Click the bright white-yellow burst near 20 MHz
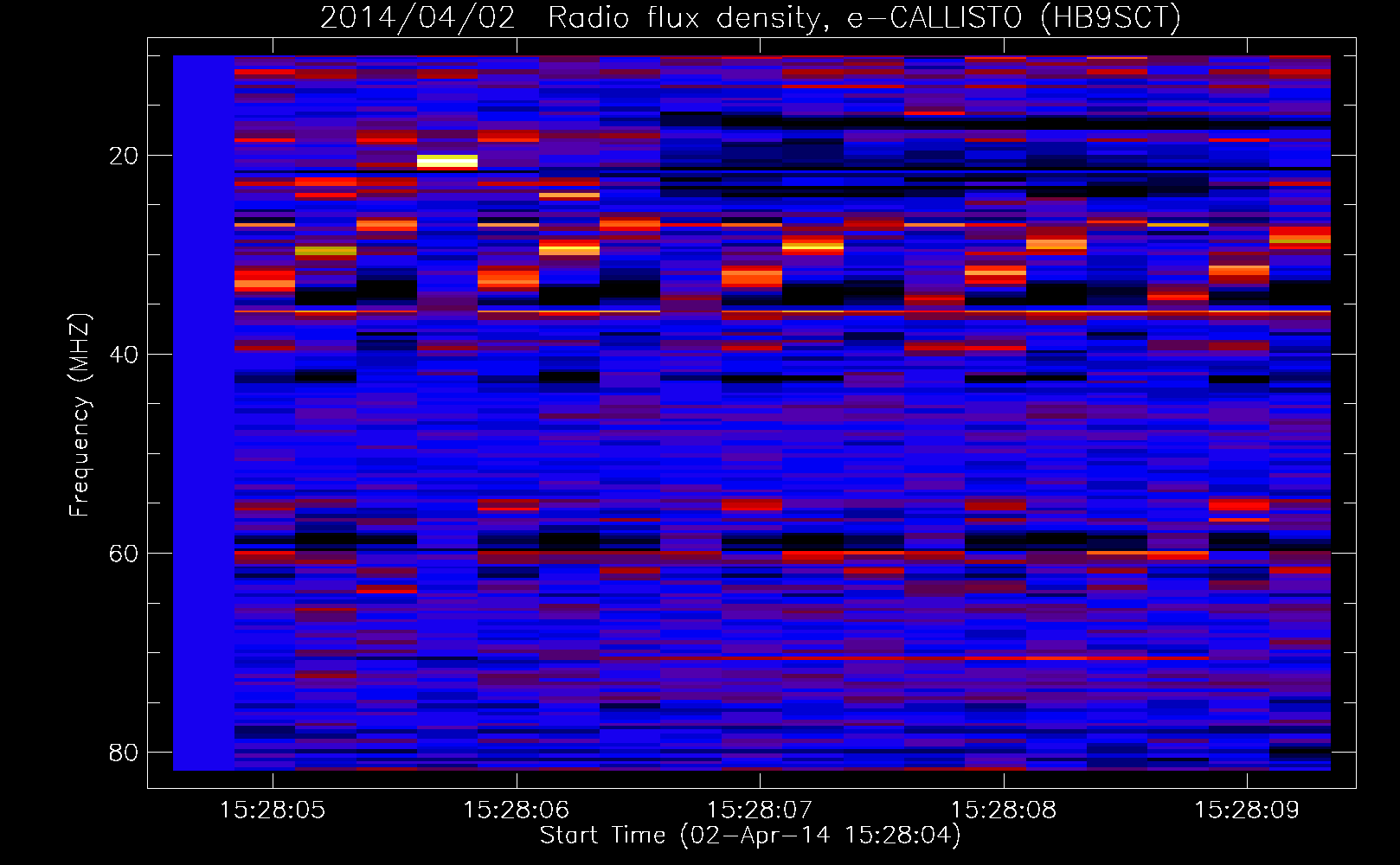1400x865 pixels. click(447, 162)
